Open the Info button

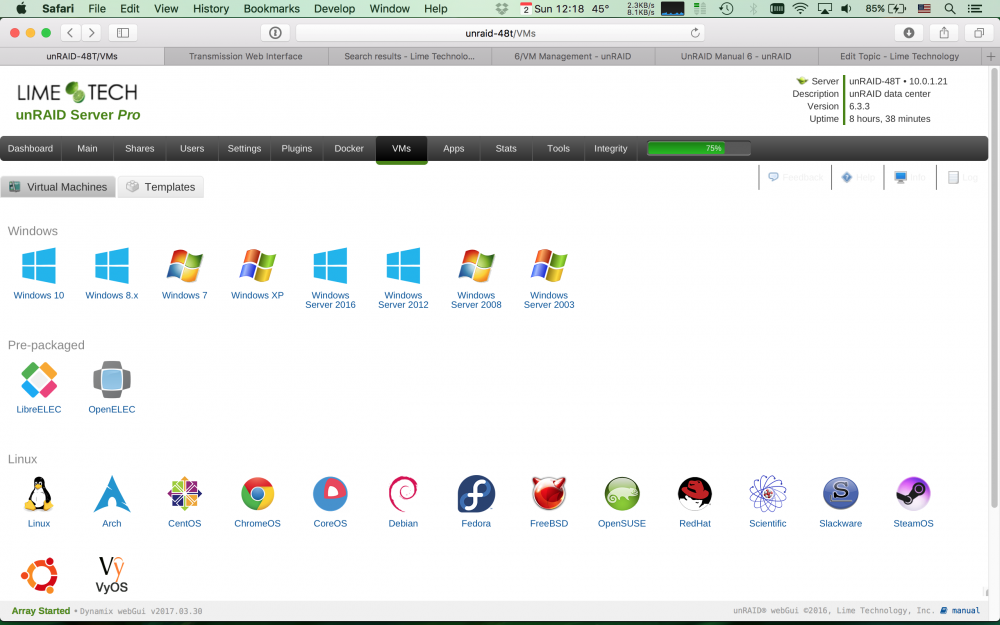[910, 177]
